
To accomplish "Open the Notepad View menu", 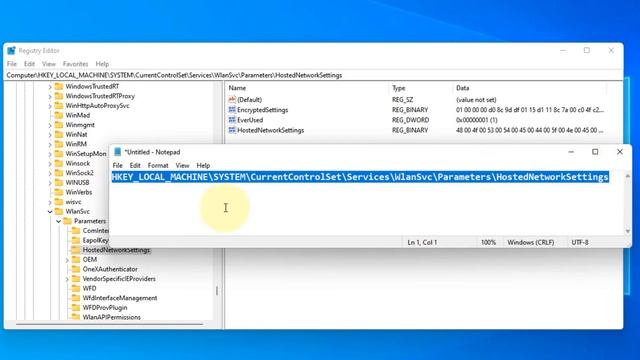I will [182, 165].
